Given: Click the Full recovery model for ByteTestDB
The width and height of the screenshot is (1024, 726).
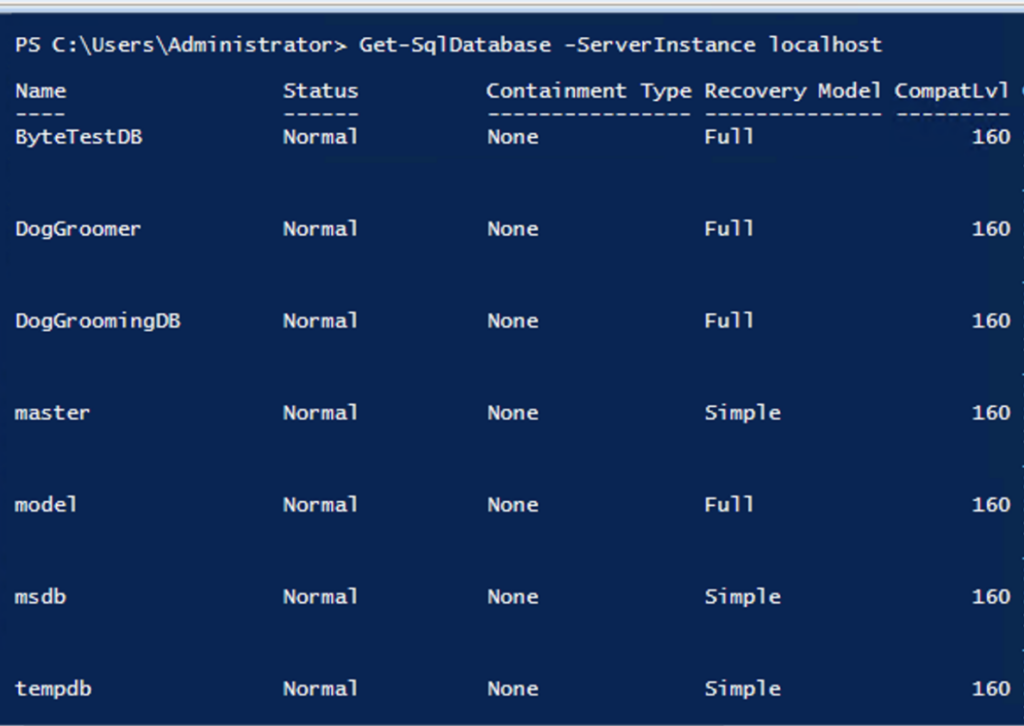Looking at the screenshot, I should click(729, 137).
